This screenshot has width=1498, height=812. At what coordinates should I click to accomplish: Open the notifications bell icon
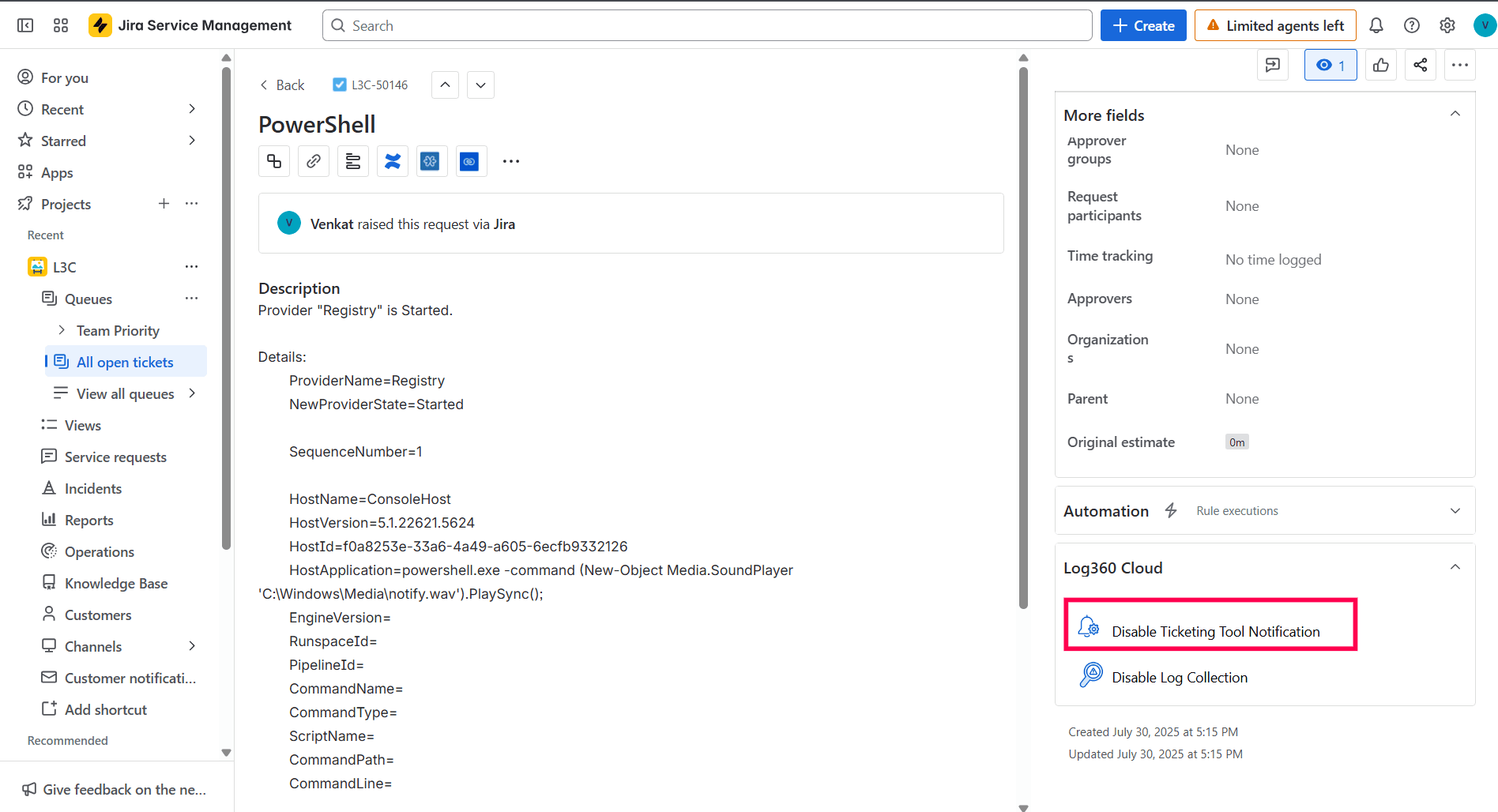click(x=1376, y=24)
